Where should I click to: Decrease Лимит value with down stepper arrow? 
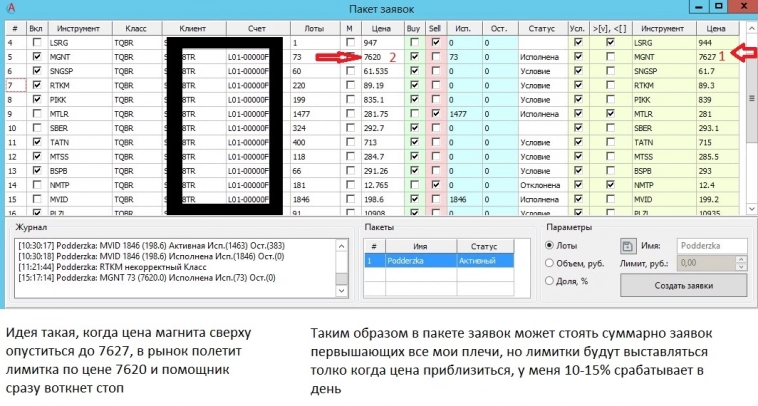(x=742, y=266)
